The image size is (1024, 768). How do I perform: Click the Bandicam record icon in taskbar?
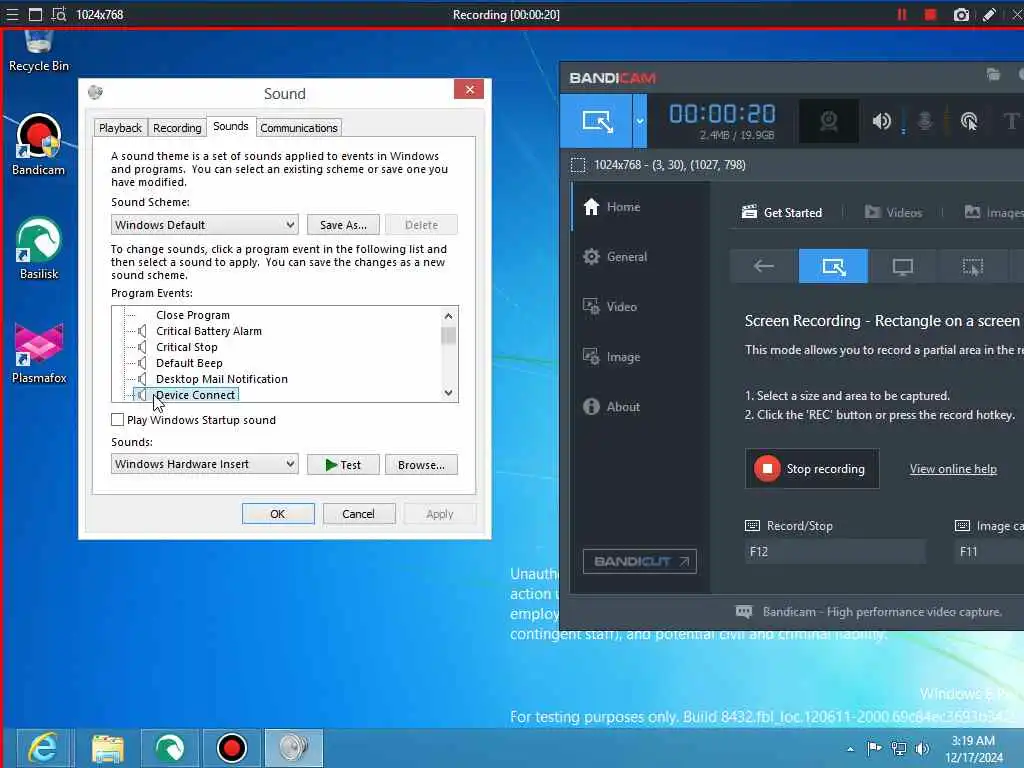[232, 748]
